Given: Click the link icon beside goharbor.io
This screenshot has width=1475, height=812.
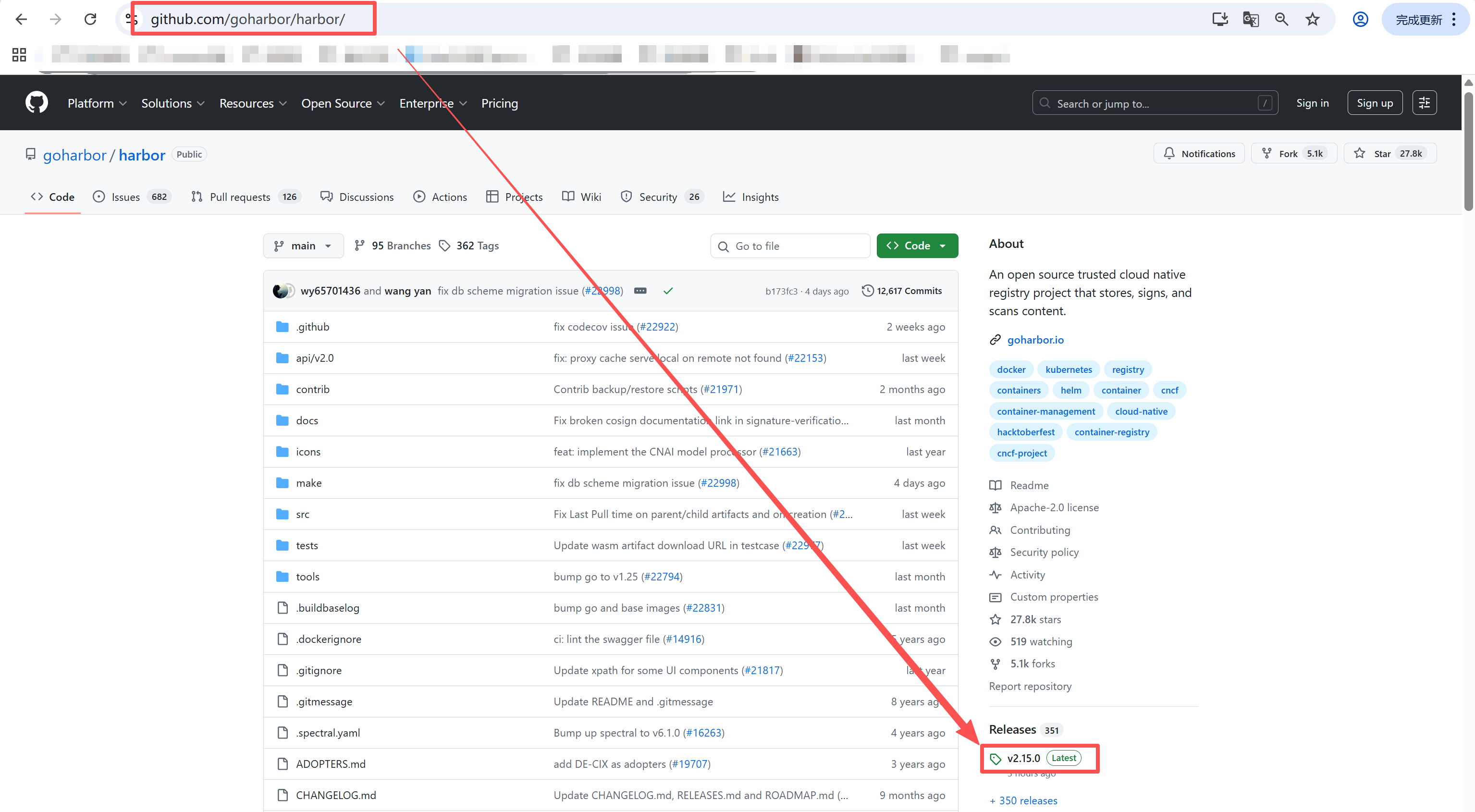Looking at the screenshot, I should tap(995, 340).
